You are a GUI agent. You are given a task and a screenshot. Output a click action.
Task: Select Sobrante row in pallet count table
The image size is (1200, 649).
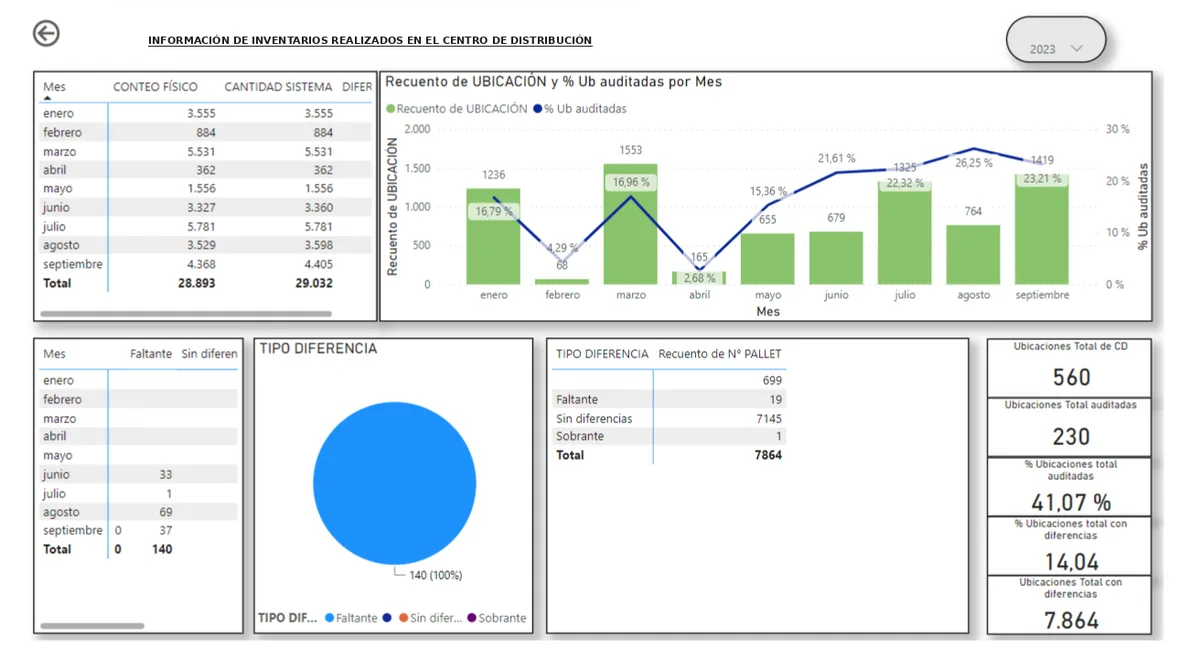[x=669, y=436]
